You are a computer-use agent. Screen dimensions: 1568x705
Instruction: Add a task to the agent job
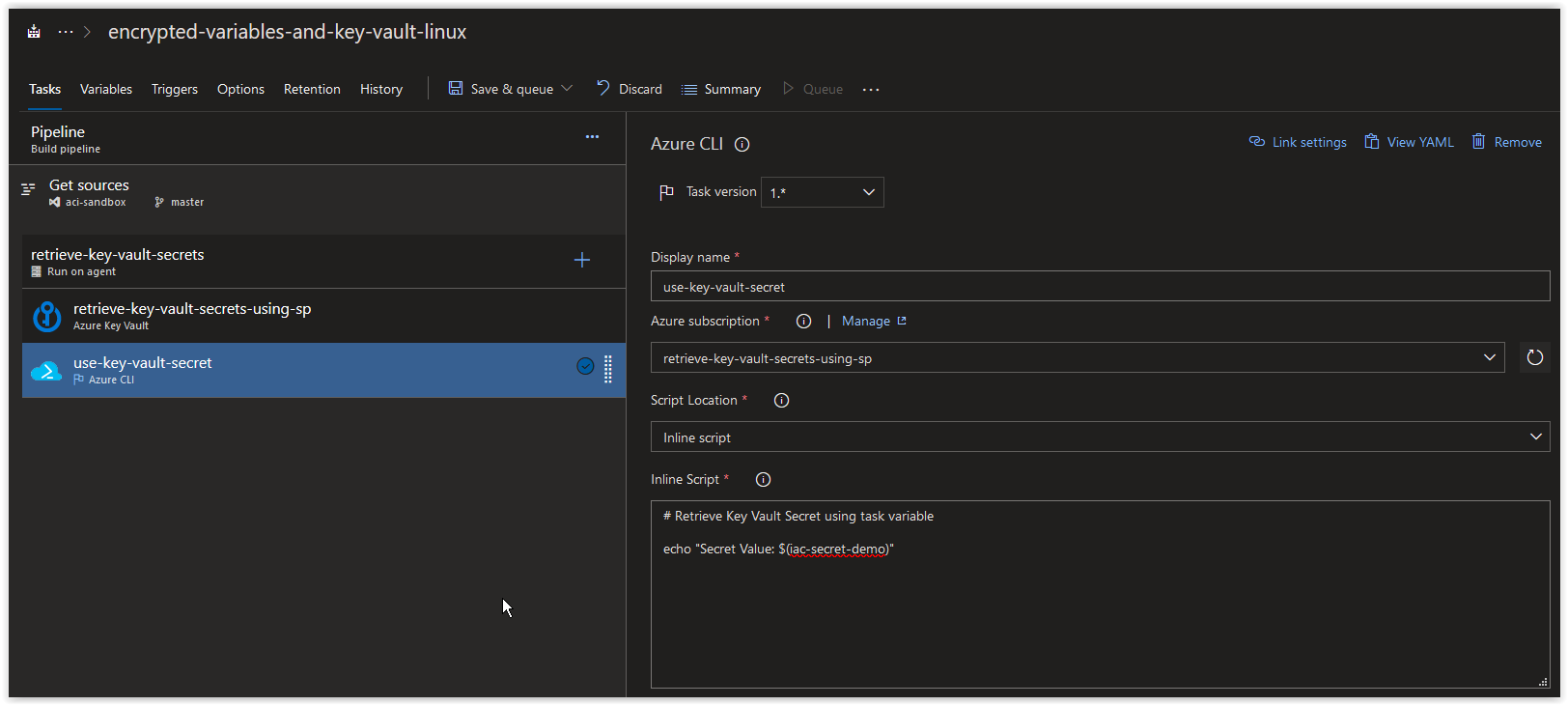pyautogui.click(x=582, y=260)
